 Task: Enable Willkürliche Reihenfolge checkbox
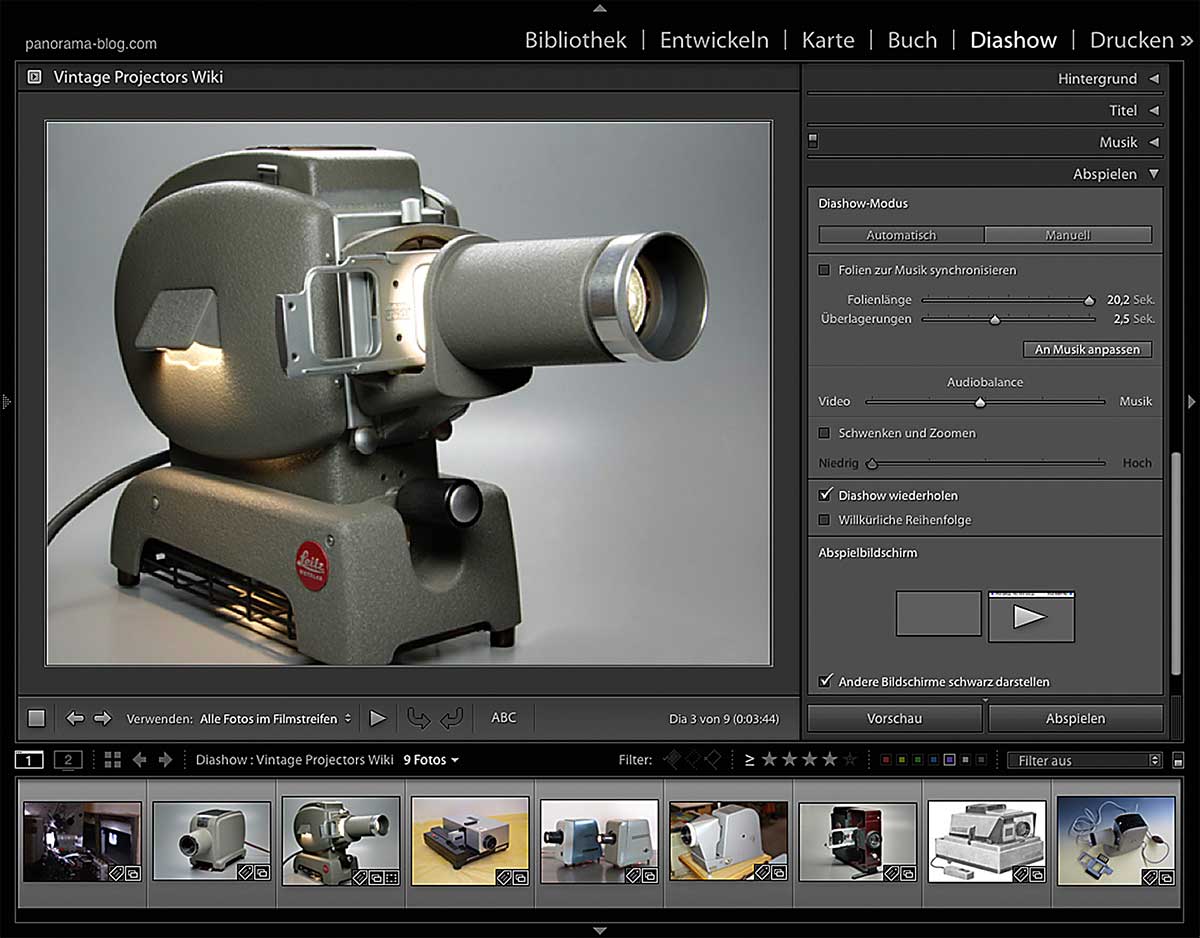click(x=824, y=520)
